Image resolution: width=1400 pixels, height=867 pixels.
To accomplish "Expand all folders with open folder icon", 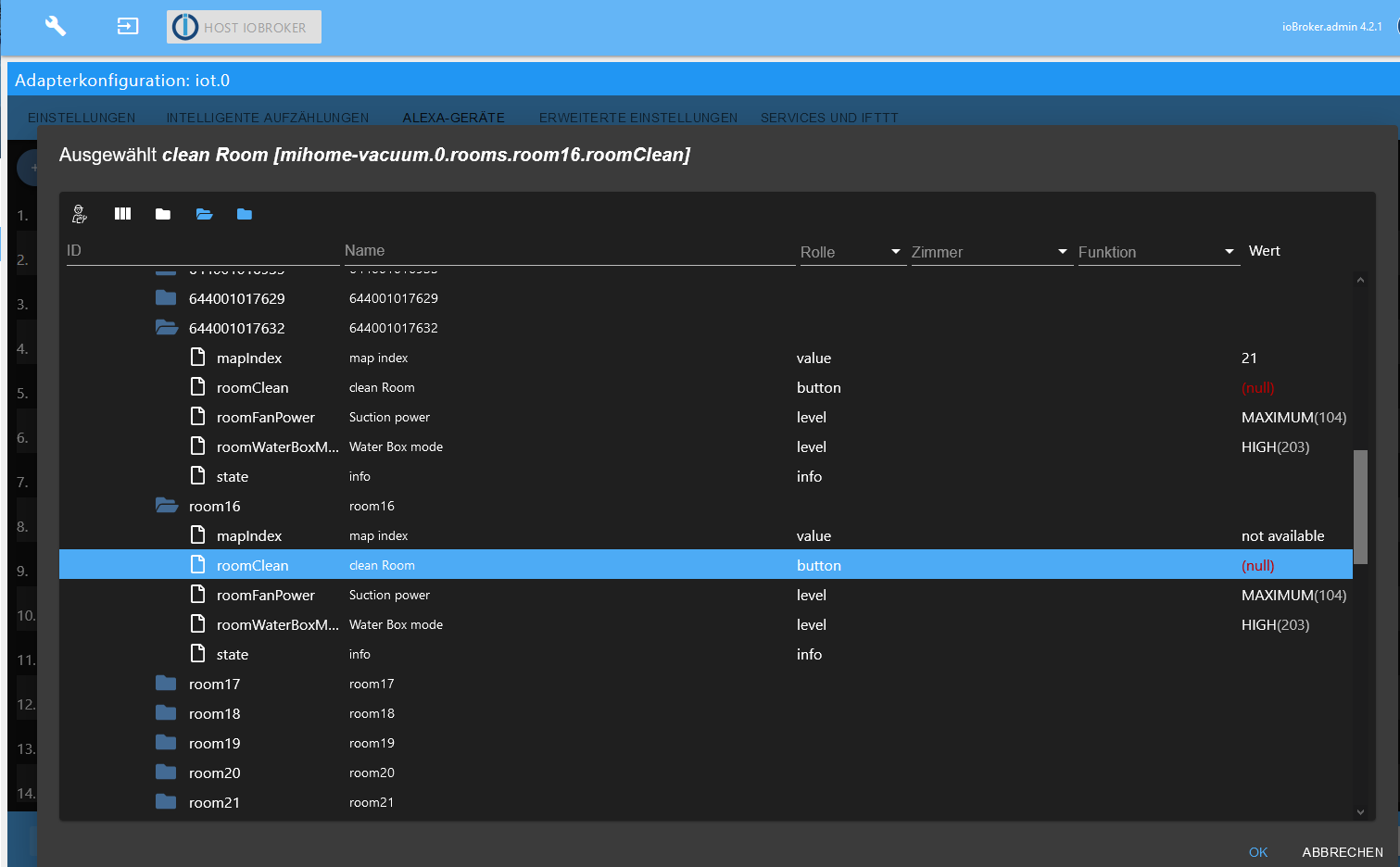I will [x=204, y=214].
